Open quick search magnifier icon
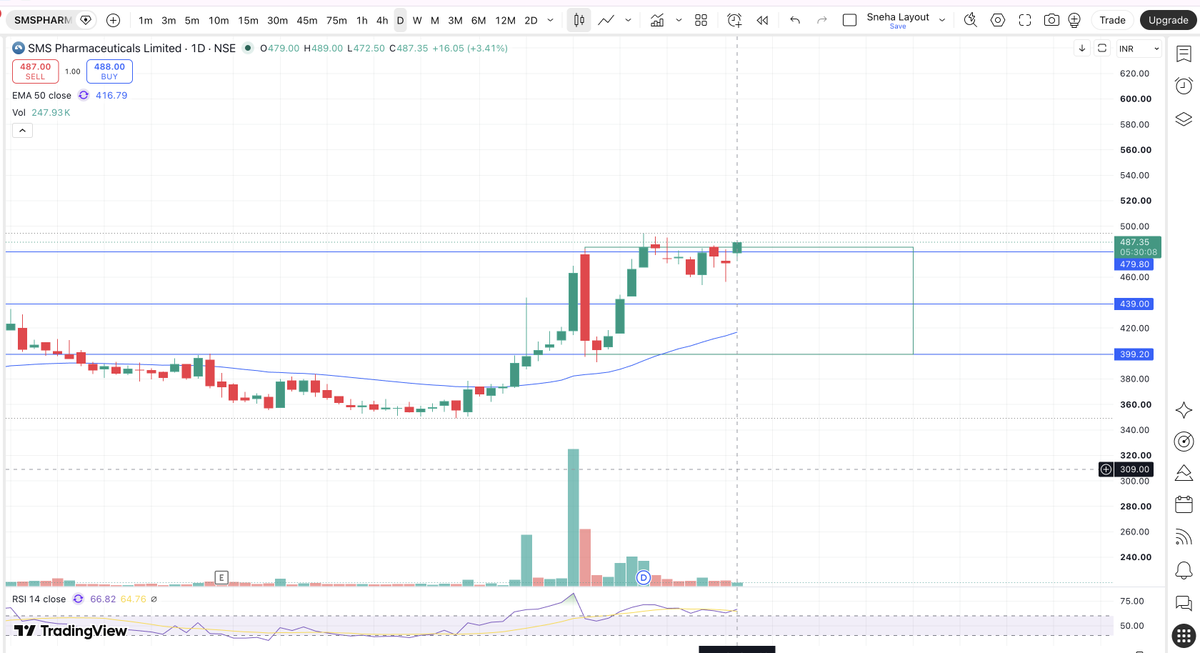The width and height of the screenshot is (1200, 653). pos(971,20)
